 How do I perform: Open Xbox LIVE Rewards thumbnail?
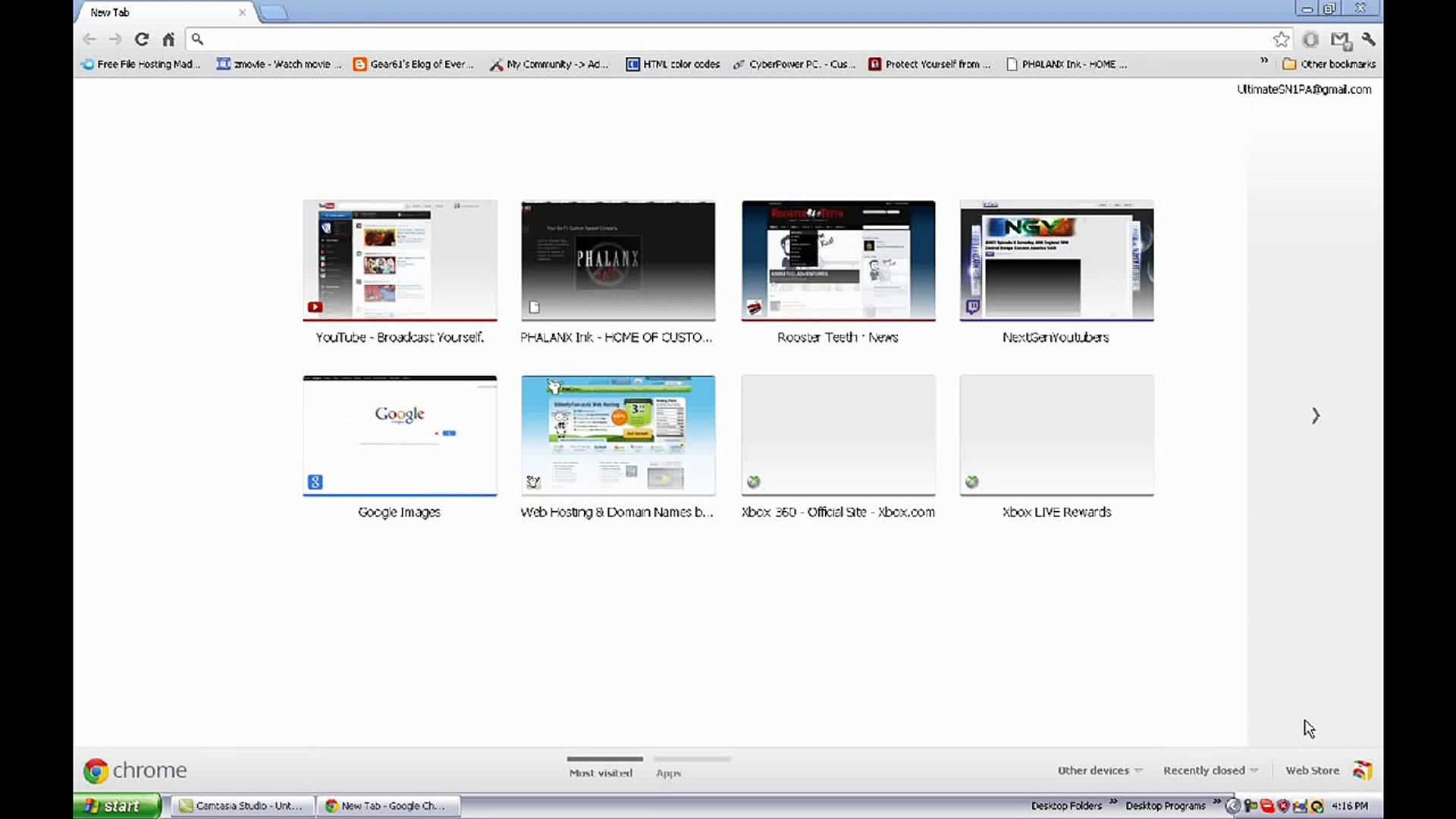[x=1056, y=436]
